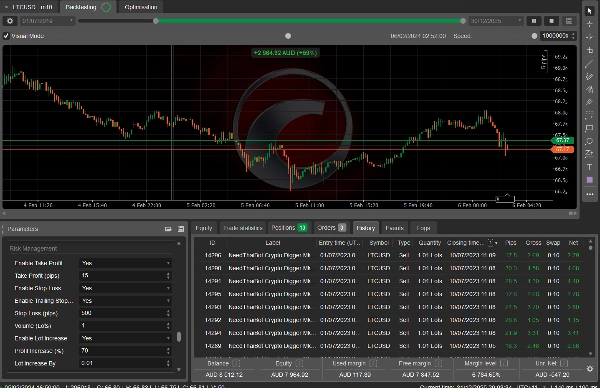Select the crosshair tool in drawing toolbar
This screenshot has width=600, height=388.
tap(589, 24)
